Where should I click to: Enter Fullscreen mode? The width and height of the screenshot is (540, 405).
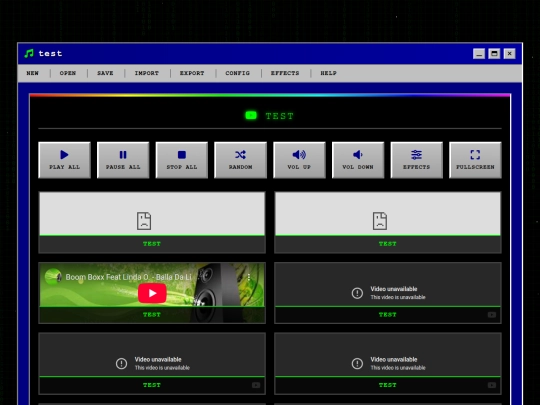coord(475,160)
